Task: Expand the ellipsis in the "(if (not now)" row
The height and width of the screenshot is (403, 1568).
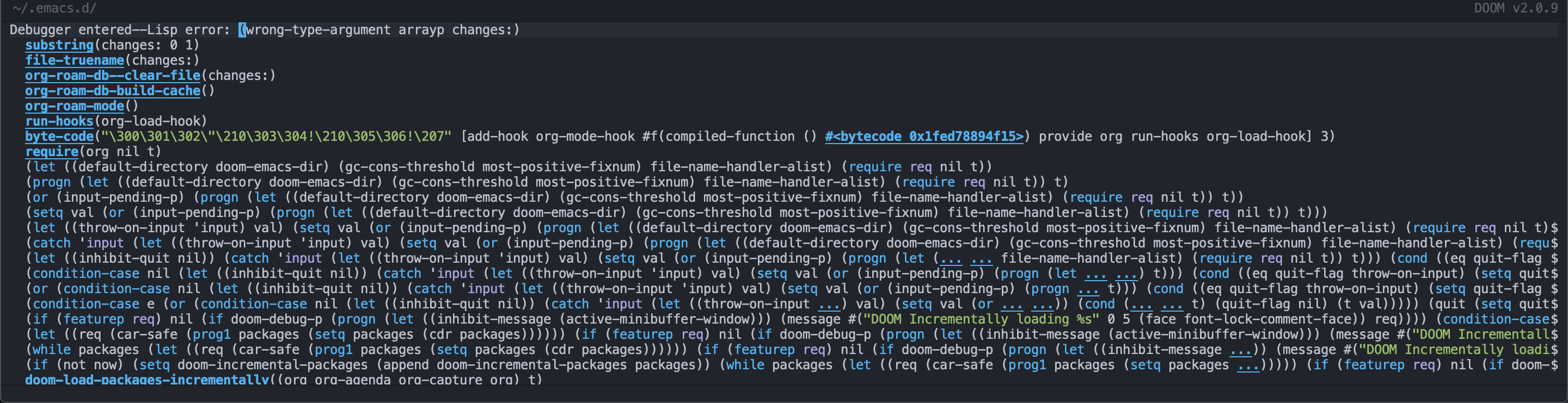Action: 1248,365
